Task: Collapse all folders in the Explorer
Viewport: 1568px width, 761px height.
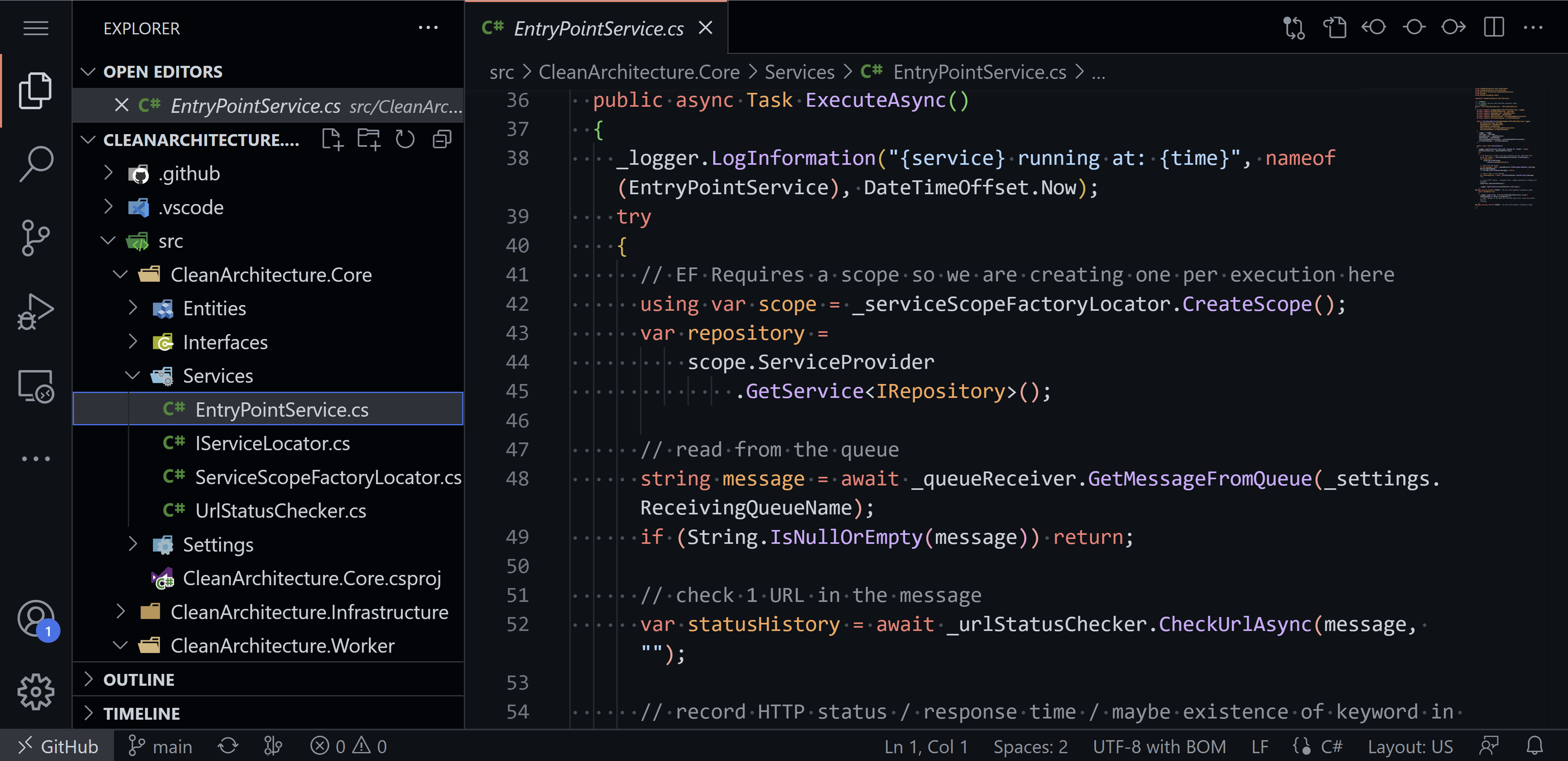Action: click(441, 139)
